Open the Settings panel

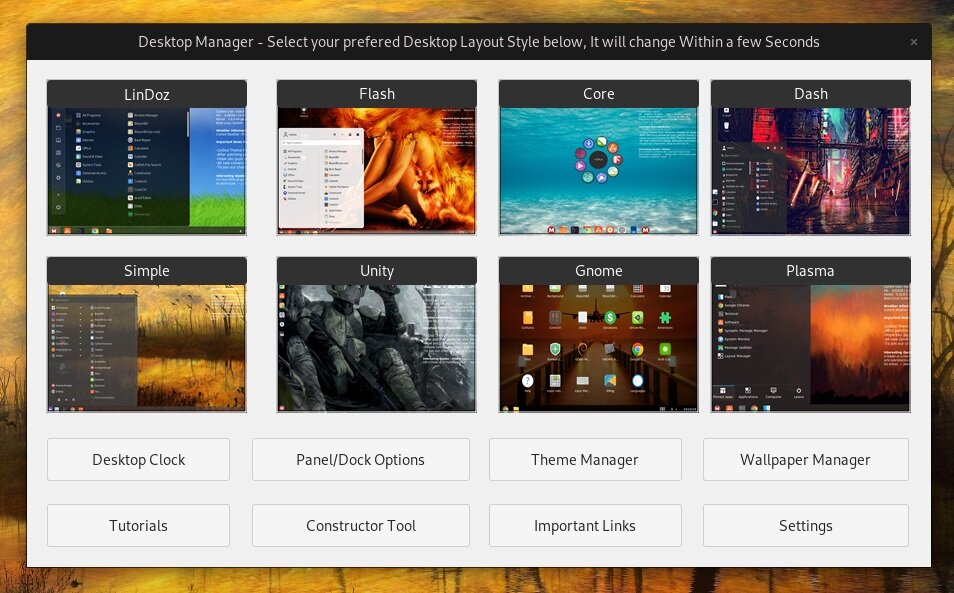click(805, 525)
